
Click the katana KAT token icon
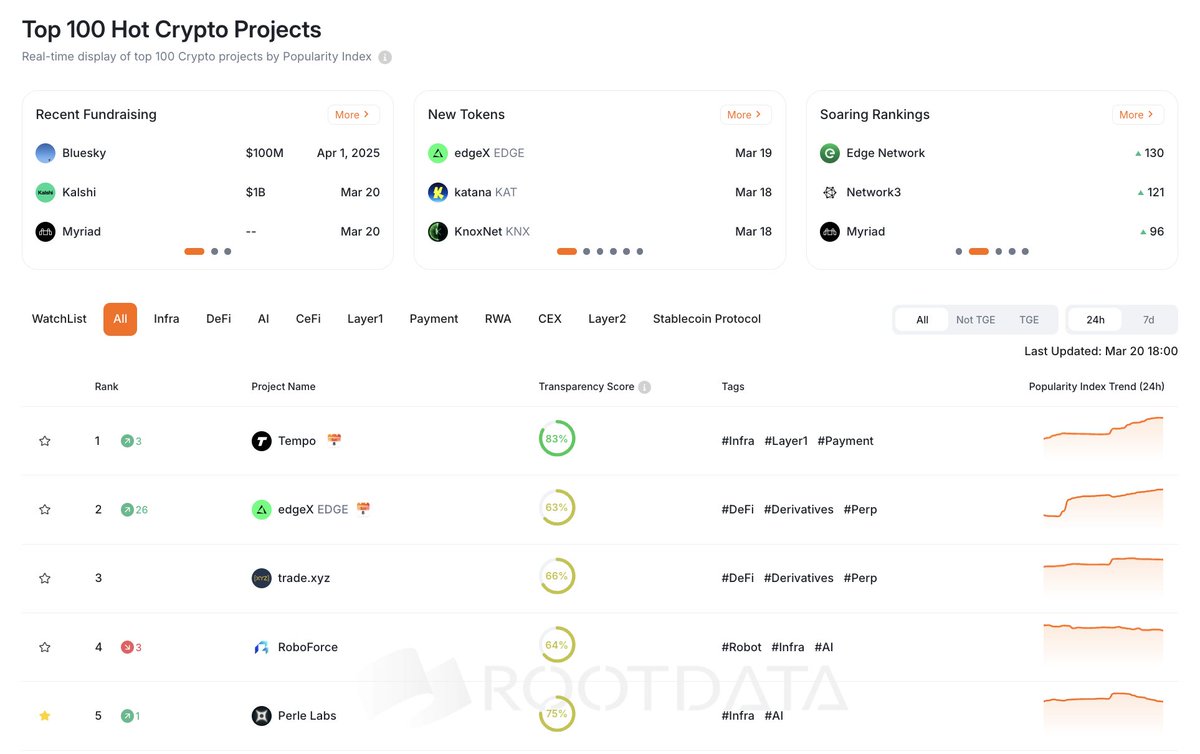[437, 192]
